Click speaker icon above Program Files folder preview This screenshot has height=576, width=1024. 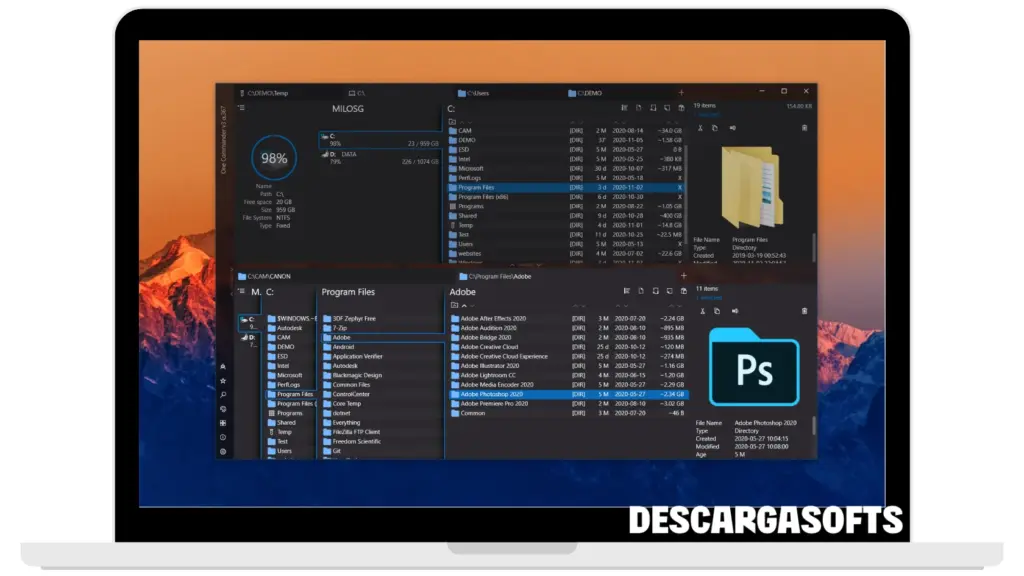tap(732, 128)
